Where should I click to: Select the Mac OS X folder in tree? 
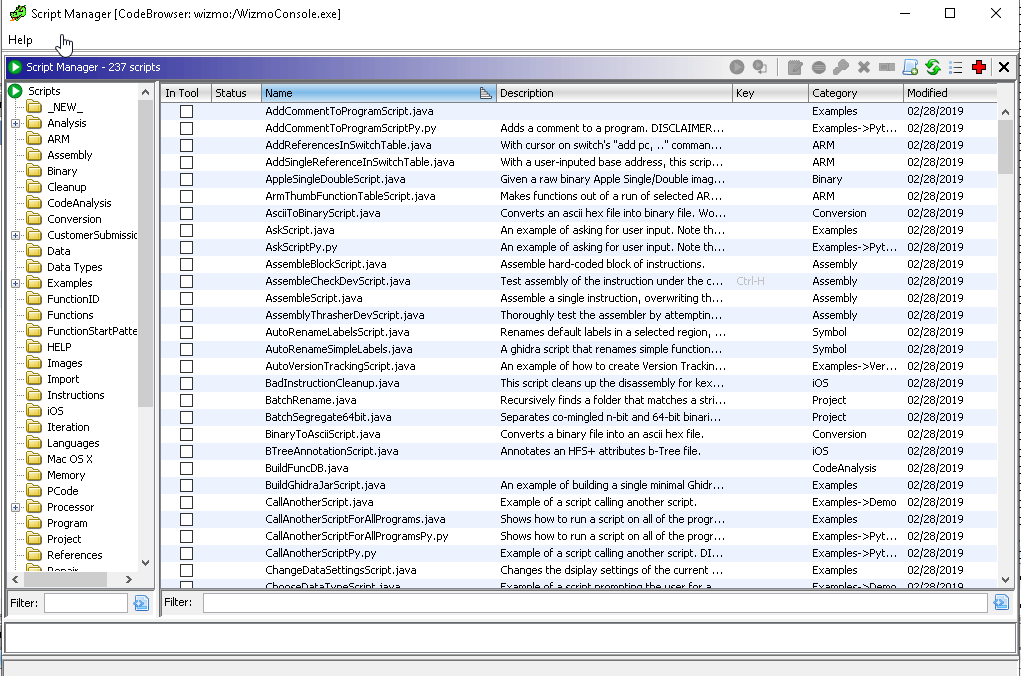[70, 459]
